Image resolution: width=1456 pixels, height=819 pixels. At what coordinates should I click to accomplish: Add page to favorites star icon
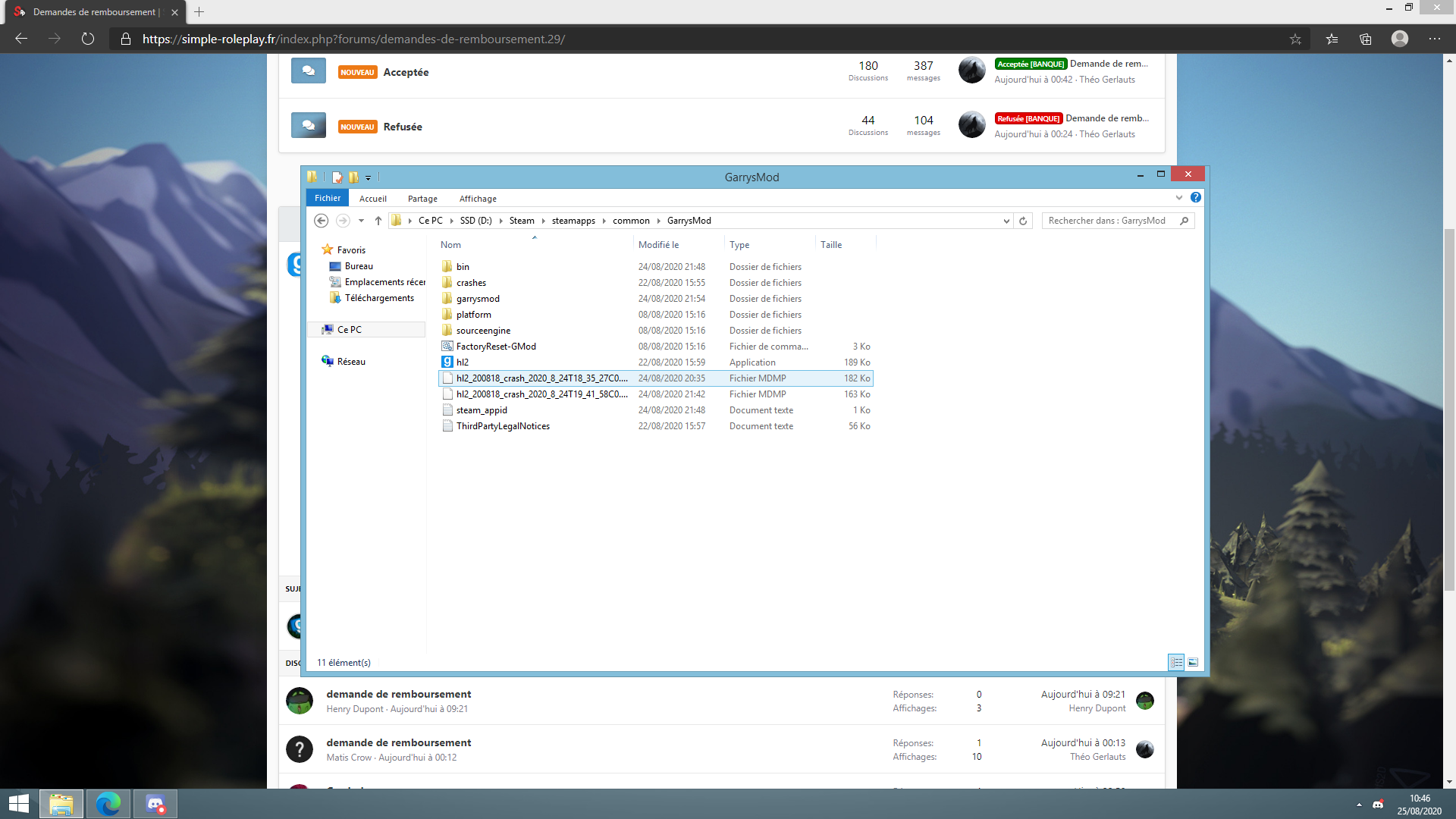(1295, 39)
